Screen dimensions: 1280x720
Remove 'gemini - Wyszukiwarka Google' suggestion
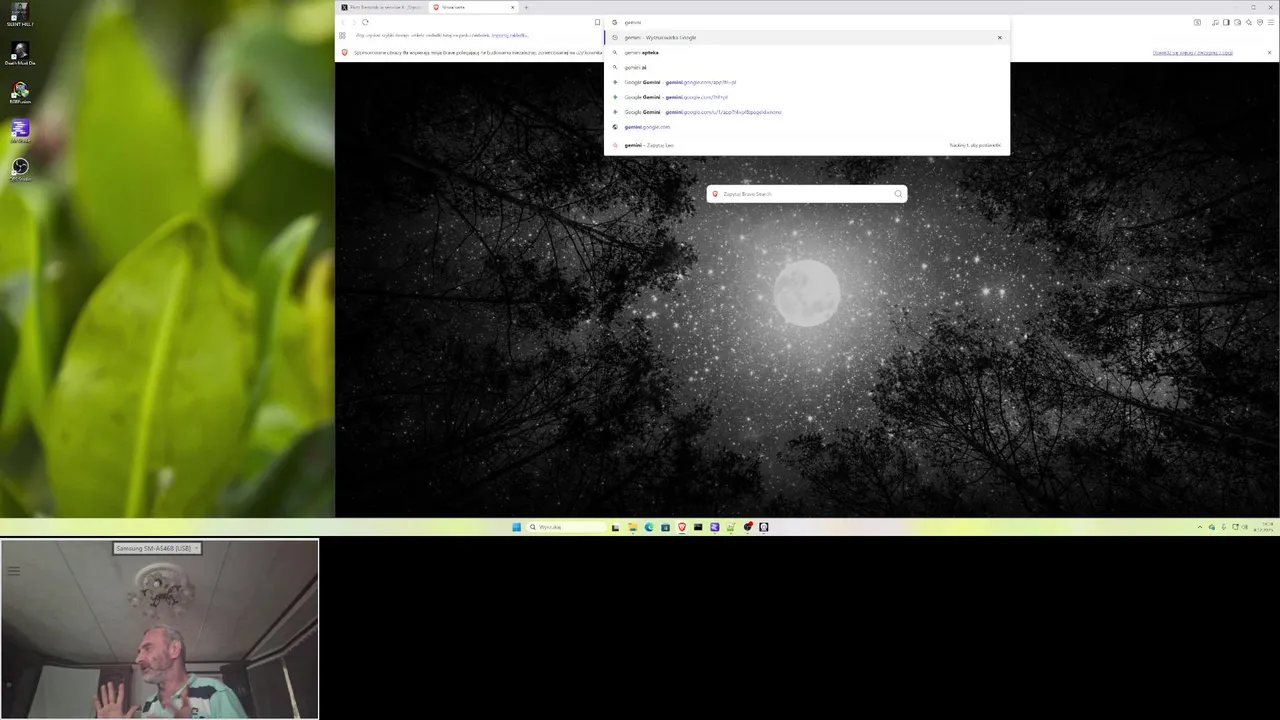(999, 38)
